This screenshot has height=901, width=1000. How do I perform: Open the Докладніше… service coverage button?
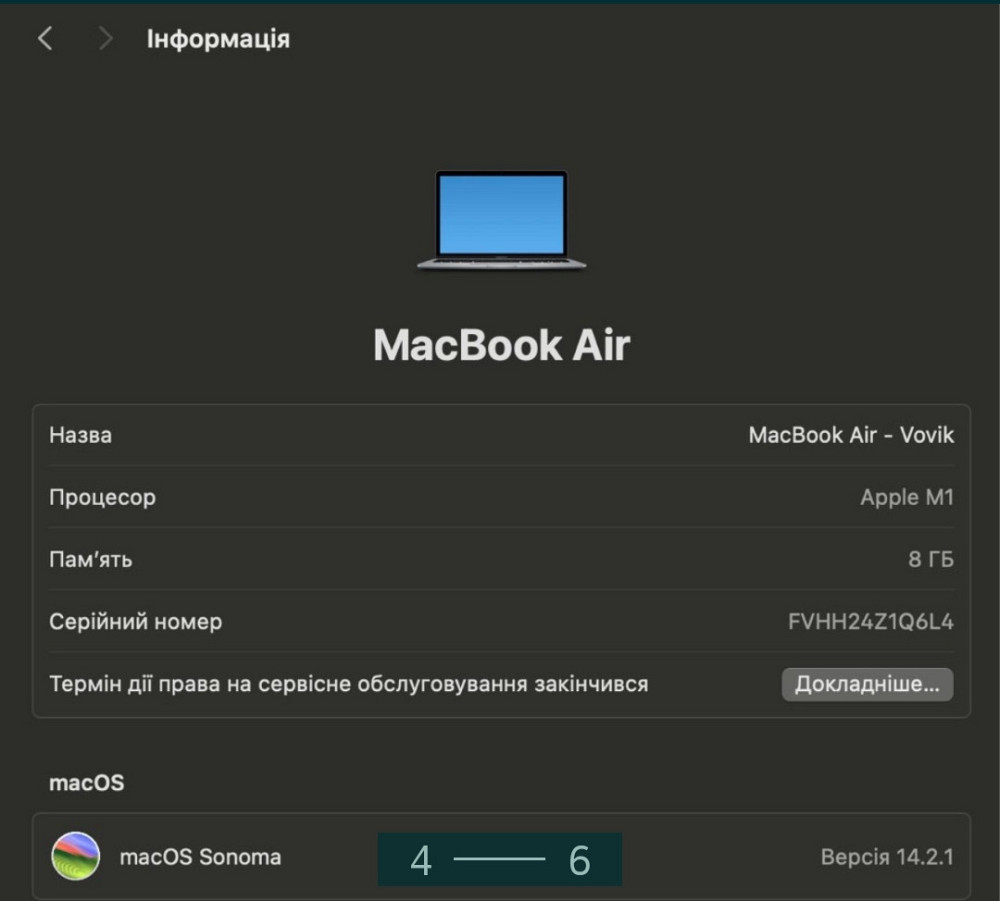point(866,684)
